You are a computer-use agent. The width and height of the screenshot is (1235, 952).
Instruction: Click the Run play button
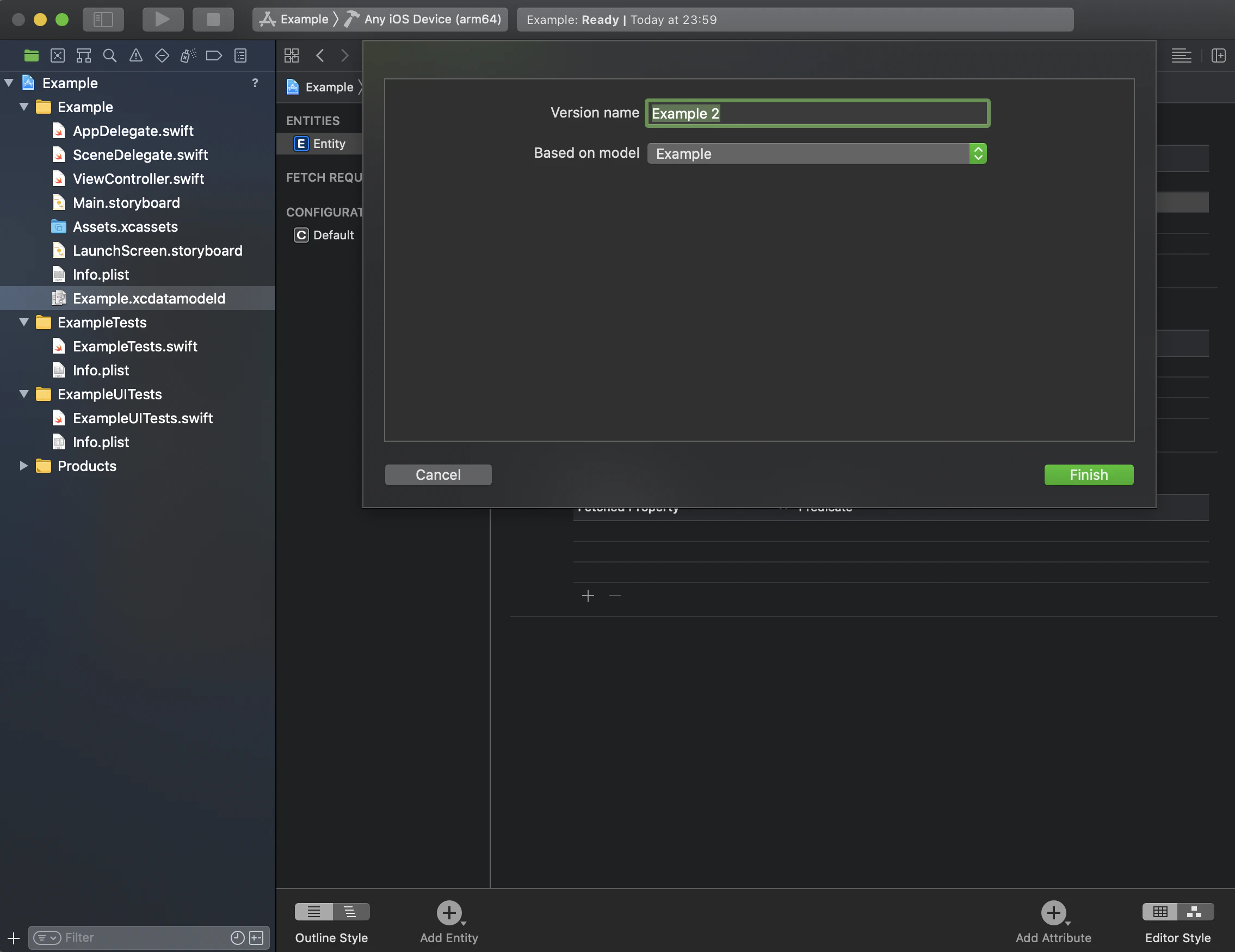[x=162, y=19]
